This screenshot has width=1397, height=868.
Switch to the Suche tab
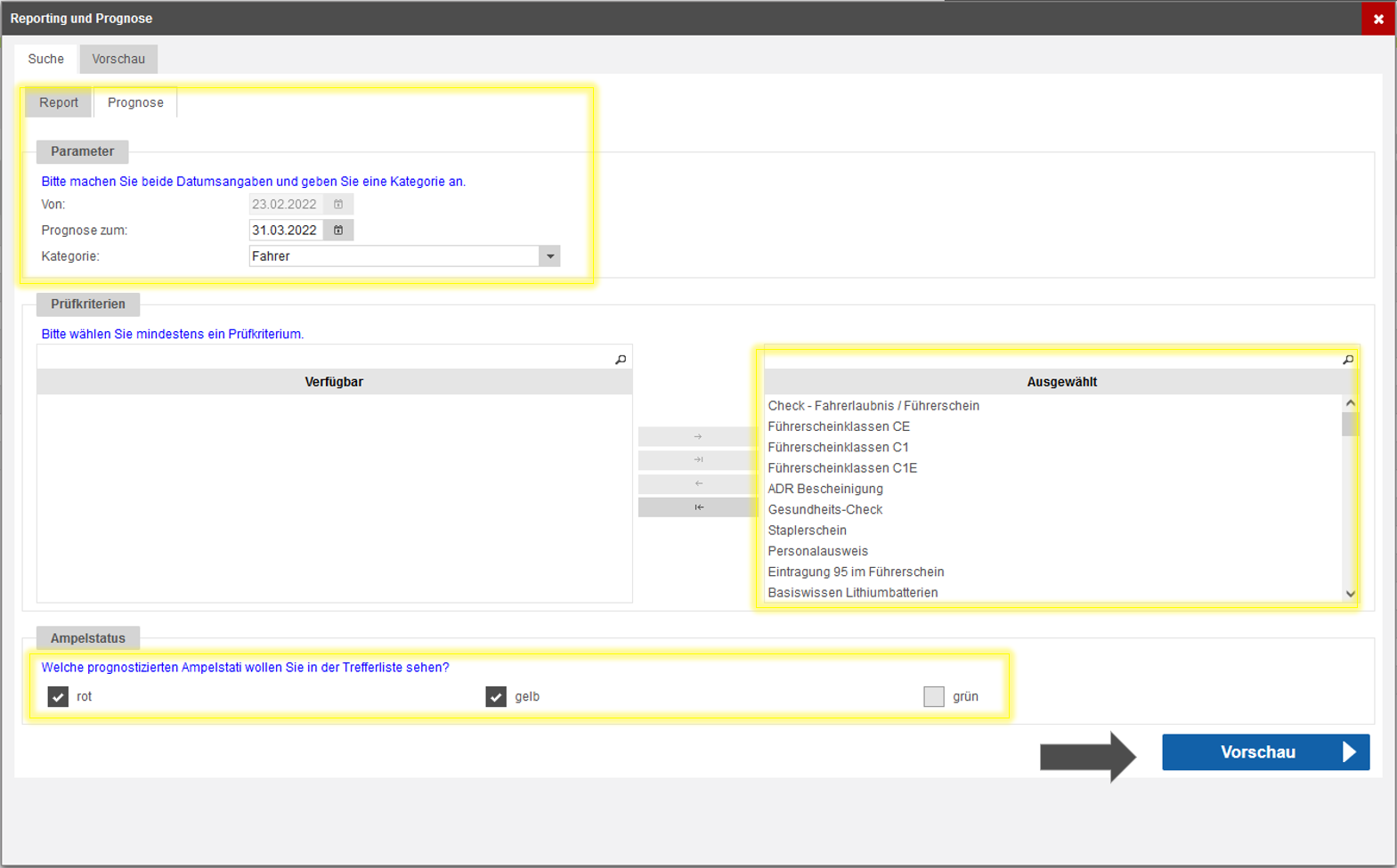tap(46, 59)
